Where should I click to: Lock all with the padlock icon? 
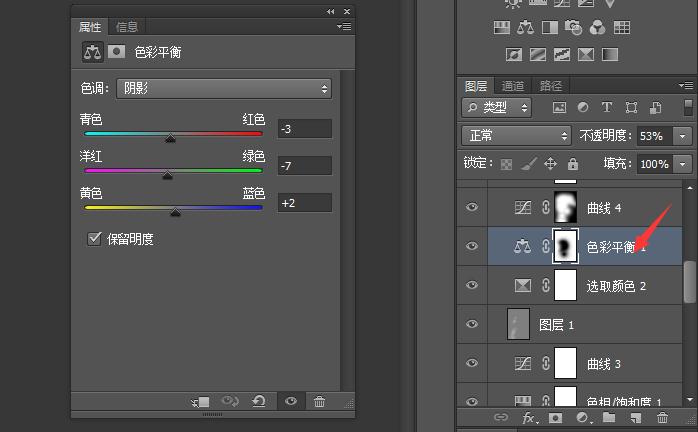click(573, 164)
